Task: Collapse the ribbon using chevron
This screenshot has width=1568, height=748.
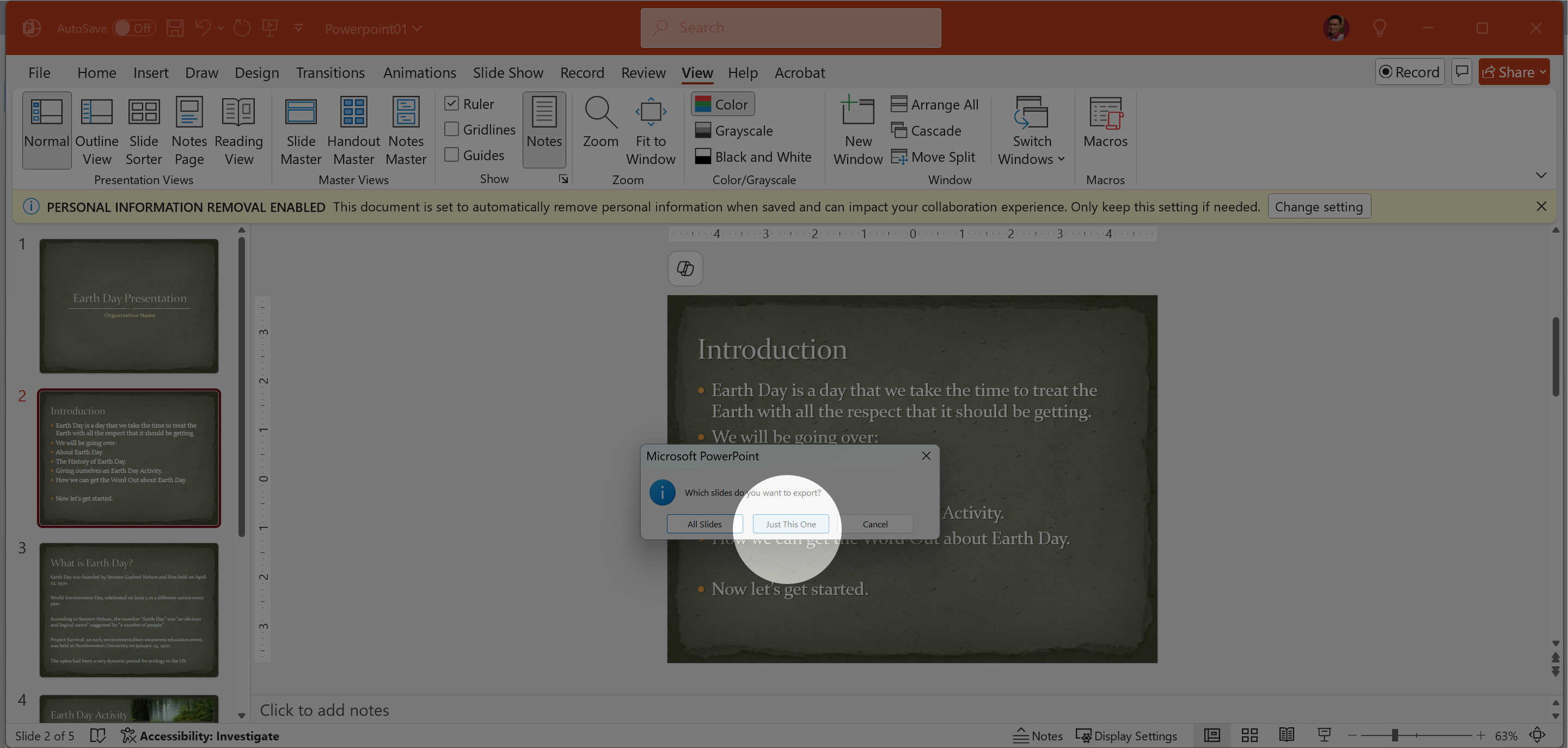Action: [x=1541, y=175]
